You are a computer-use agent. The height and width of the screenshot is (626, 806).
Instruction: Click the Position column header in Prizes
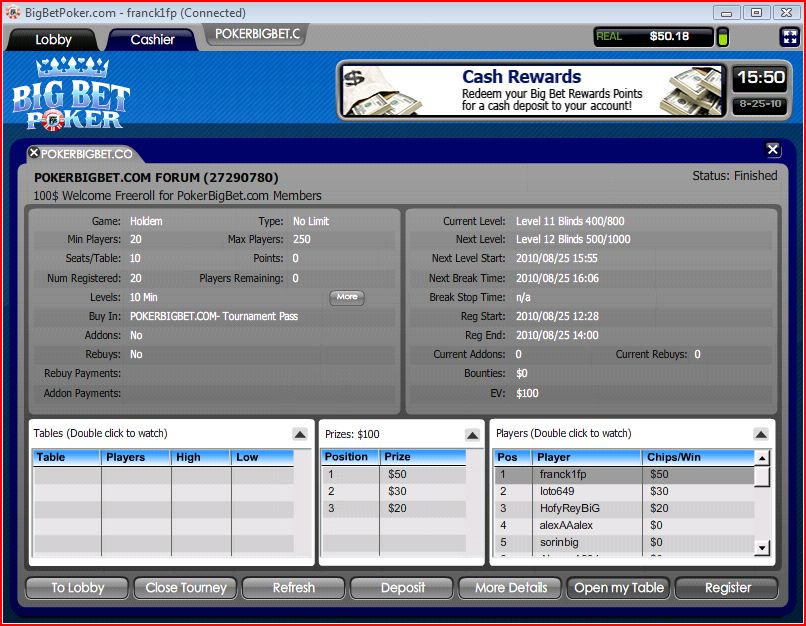[x=350, y=457]
